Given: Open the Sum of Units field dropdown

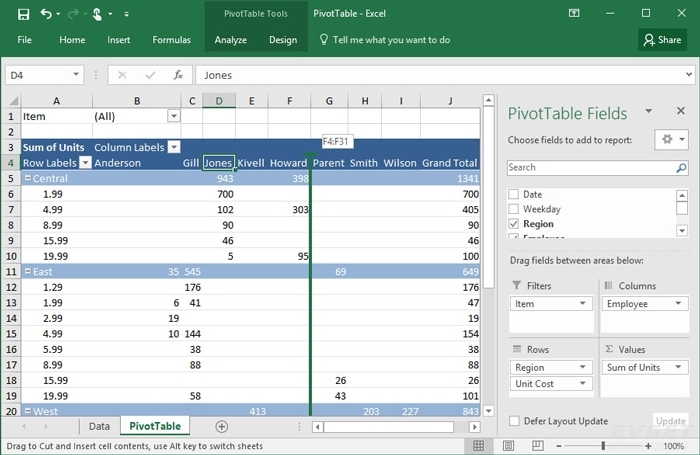Looking at the screenshot, I should [x=680, y=368].
